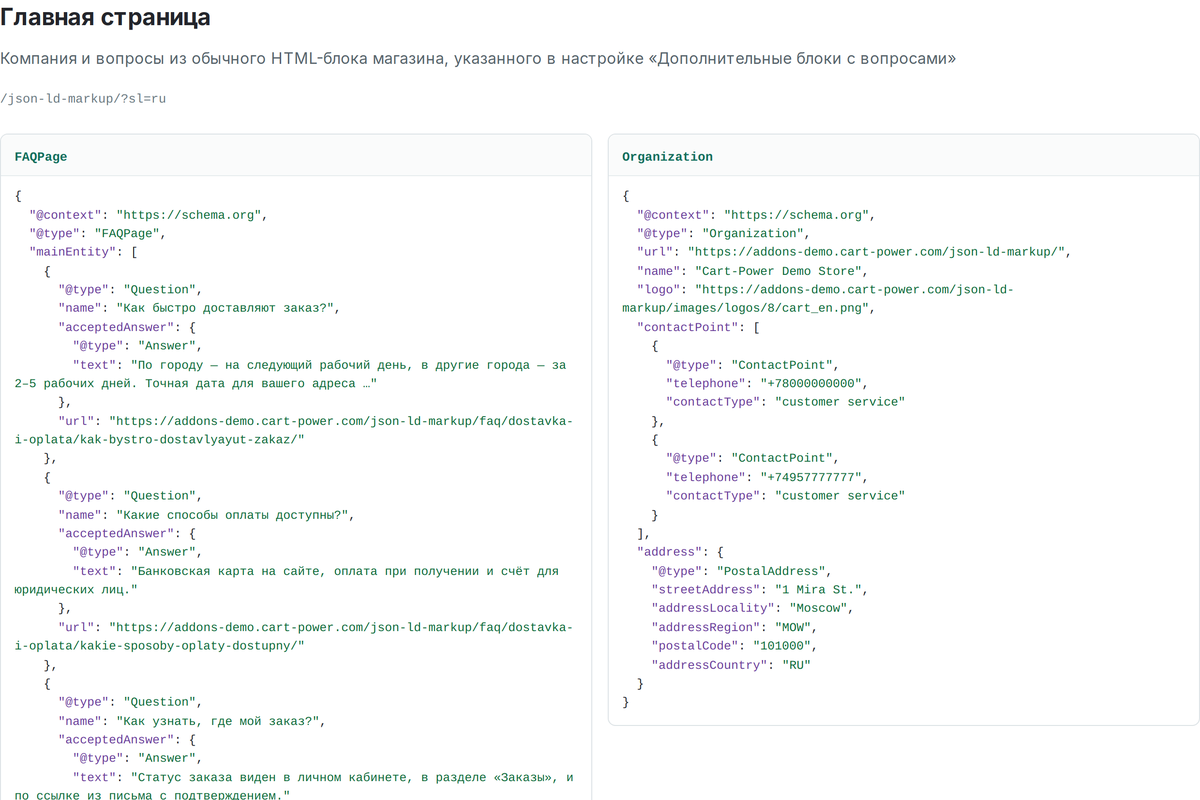
Task: Select the path text "/json-ld-markup/?sl=ru"
Action: pyautogui.click(x=82, y=98)
